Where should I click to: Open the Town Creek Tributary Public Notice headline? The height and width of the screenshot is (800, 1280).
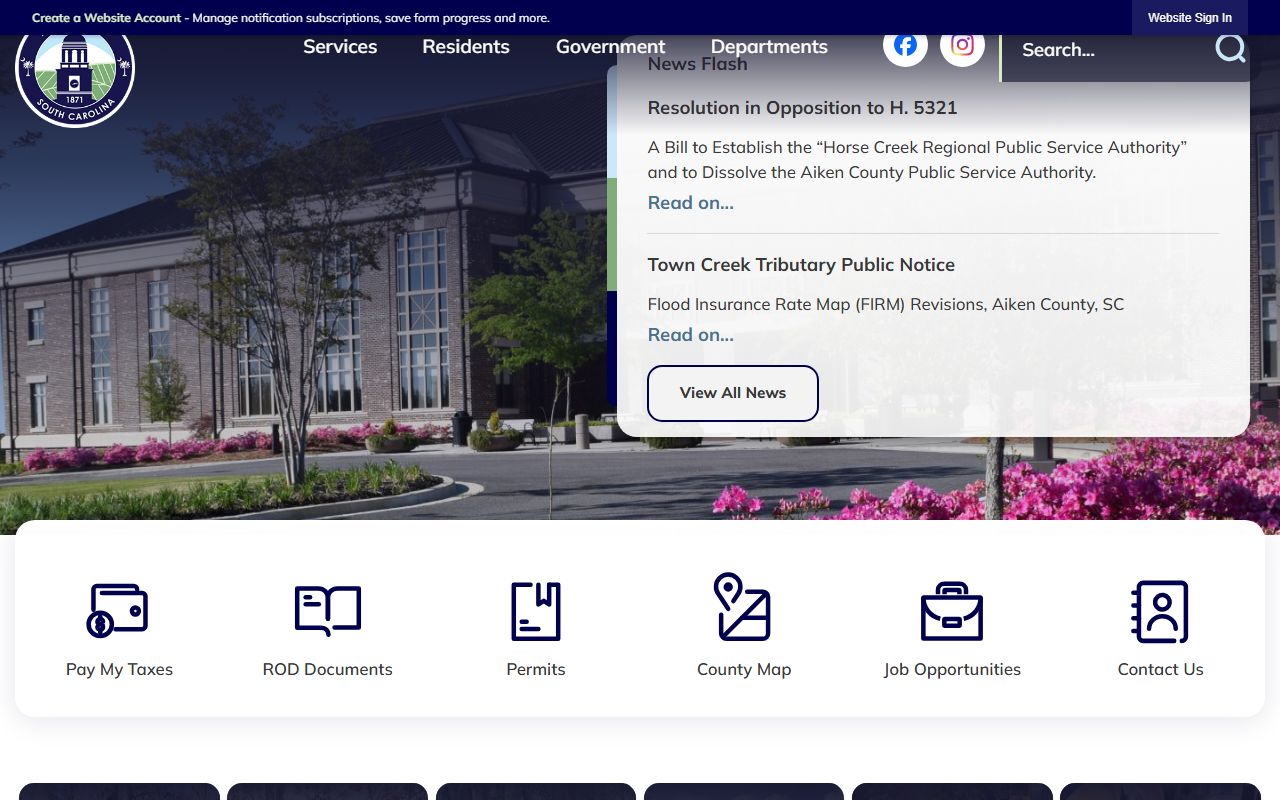(801, 265)
